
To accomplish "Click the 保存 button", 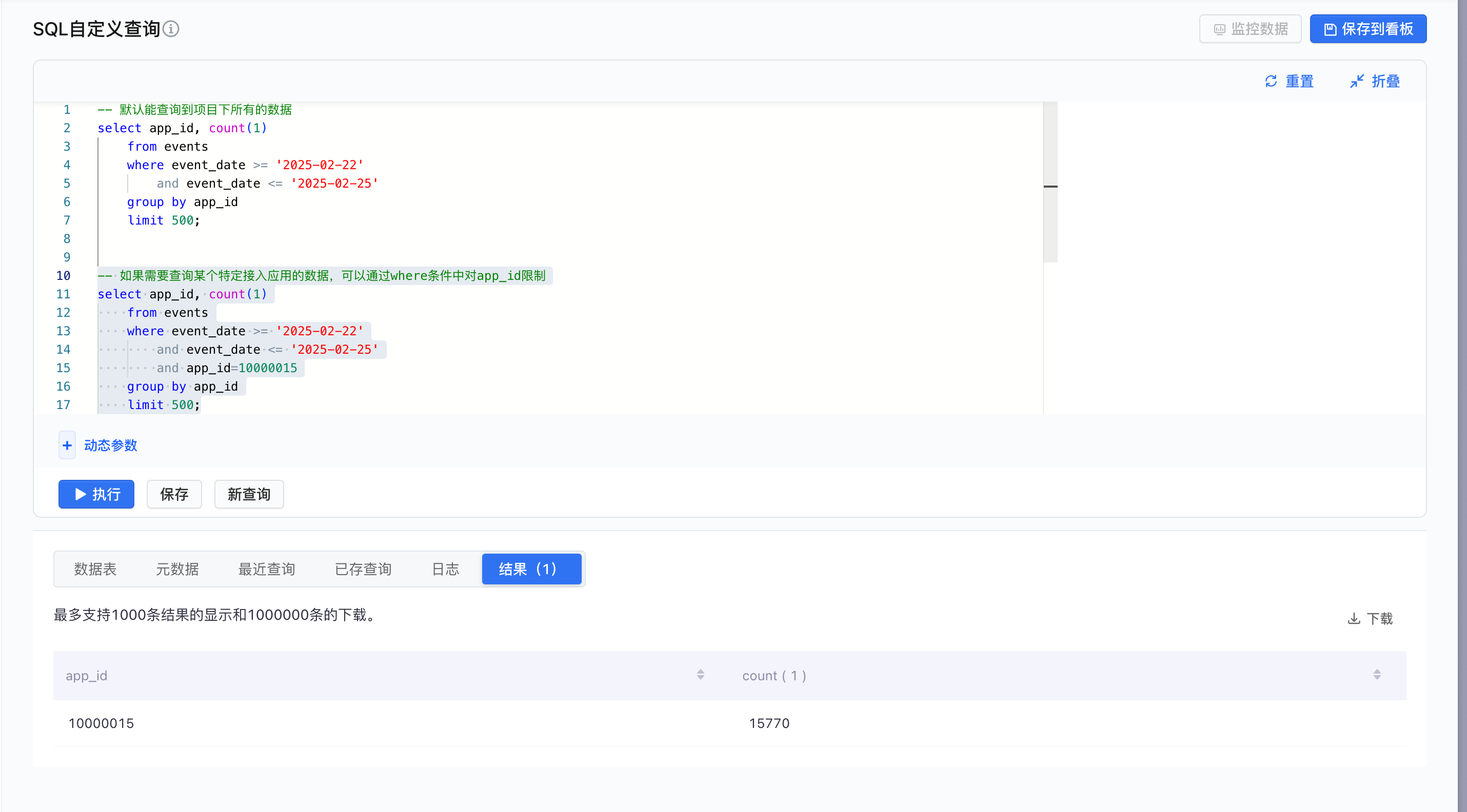I will tap(174, 494).
